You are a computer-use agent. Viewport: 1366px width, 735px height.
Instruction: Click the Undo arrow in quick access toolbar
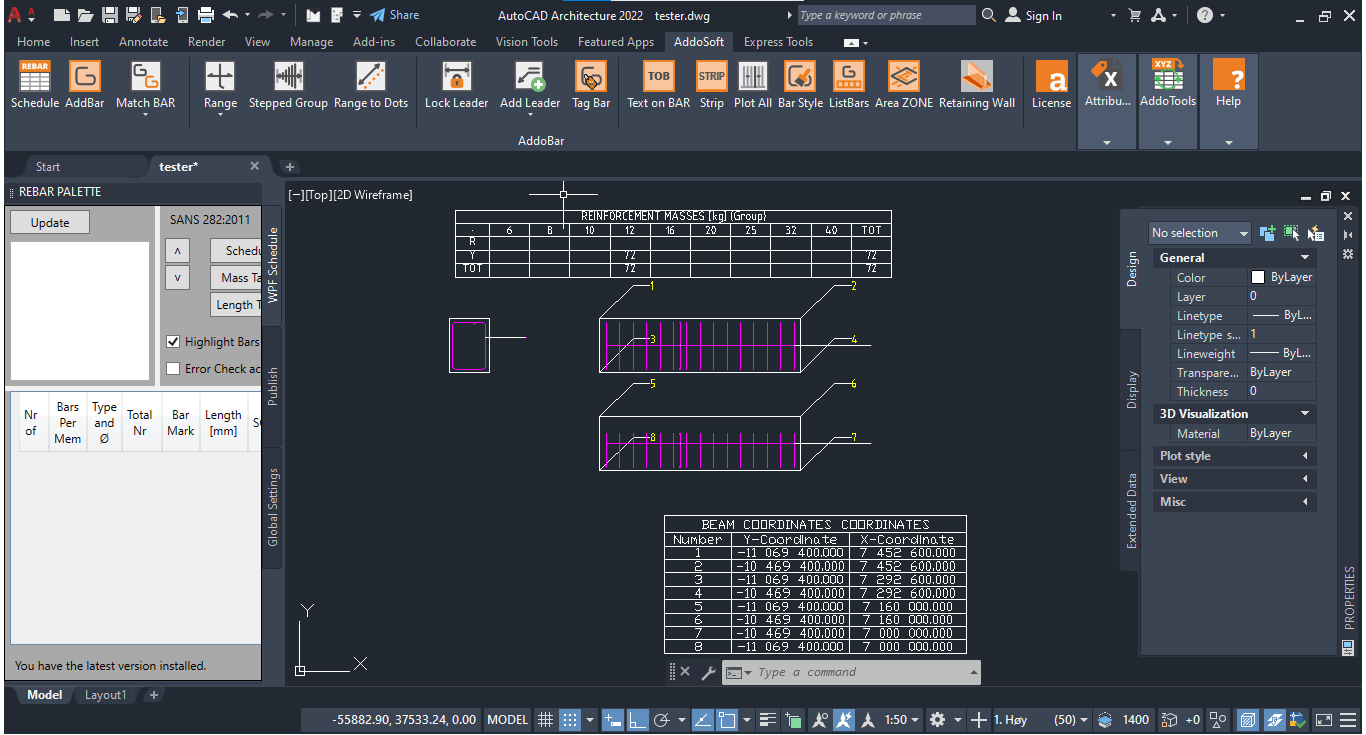(x=231, y=15)
